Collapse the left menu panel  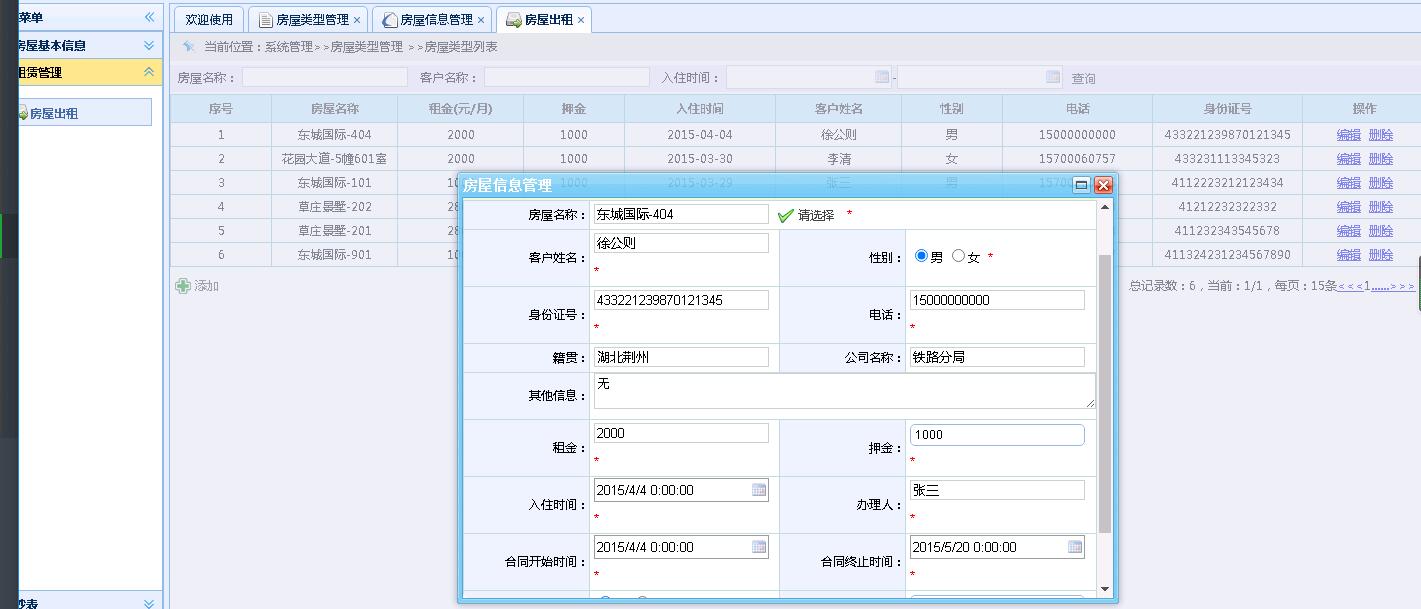(149, 17)
